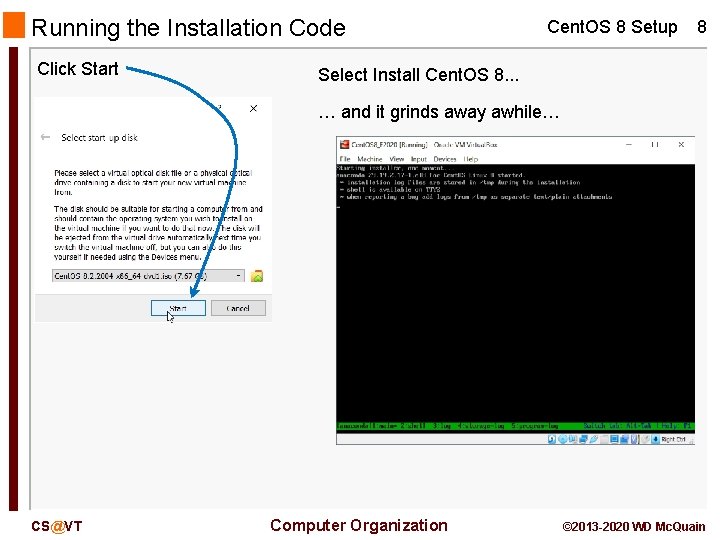This screenshot has height=540, width=720.
Task: Click the green anaconda tmux tab bar
Action: (515, 426)
